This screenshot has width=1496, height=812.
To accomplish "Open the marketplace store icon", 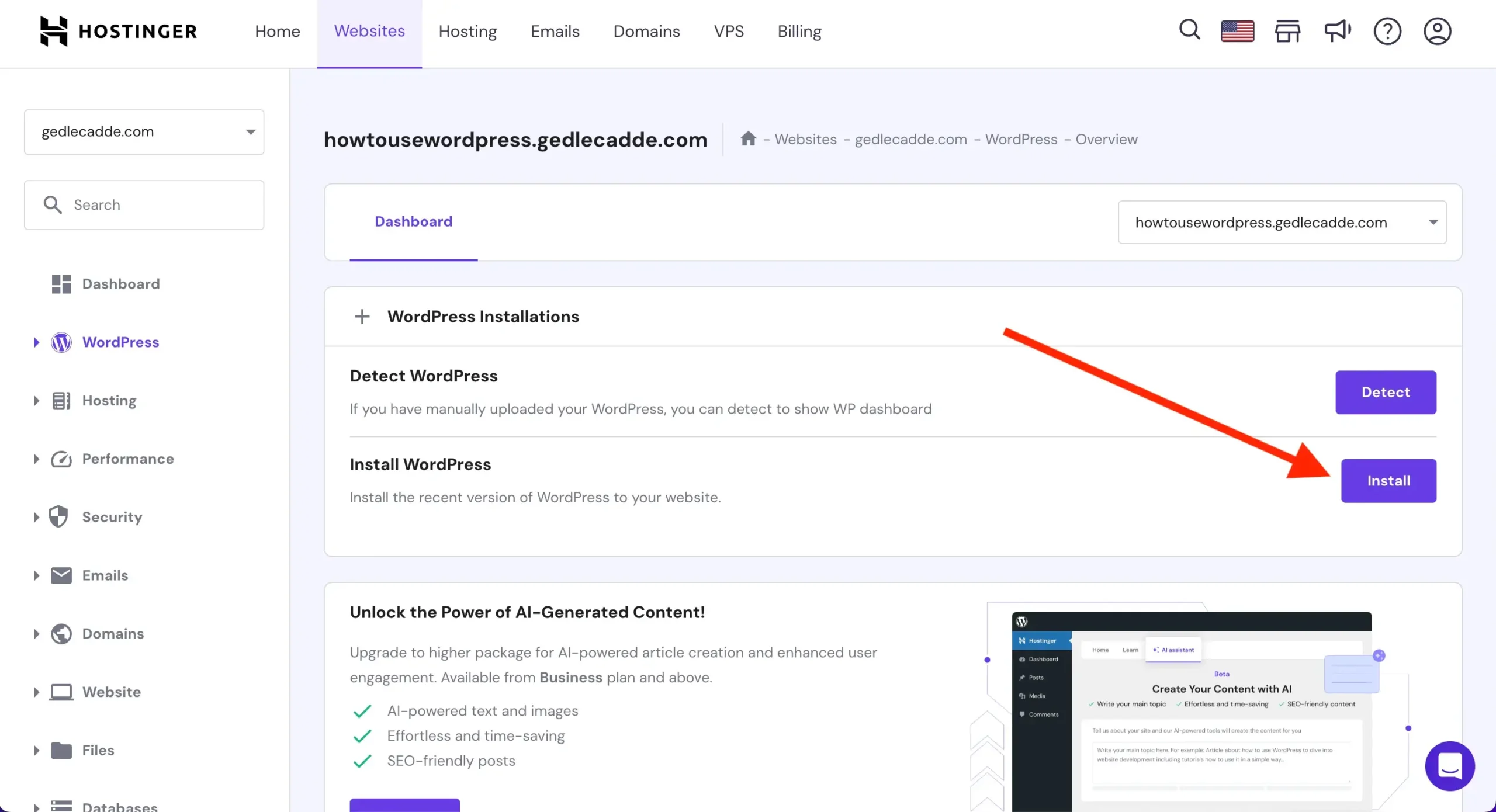I will click(1287, 31).
